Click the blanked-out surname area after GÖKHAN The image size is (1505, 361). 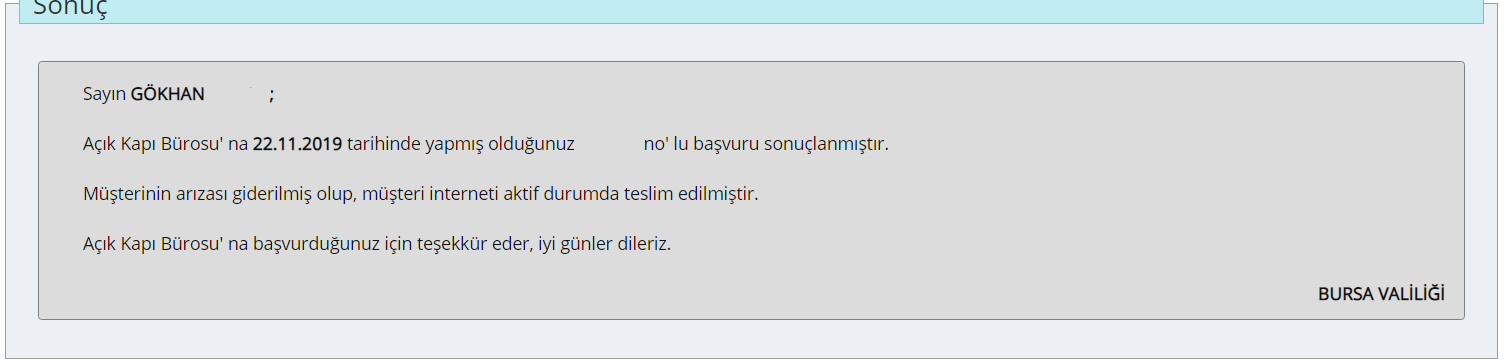237,94
